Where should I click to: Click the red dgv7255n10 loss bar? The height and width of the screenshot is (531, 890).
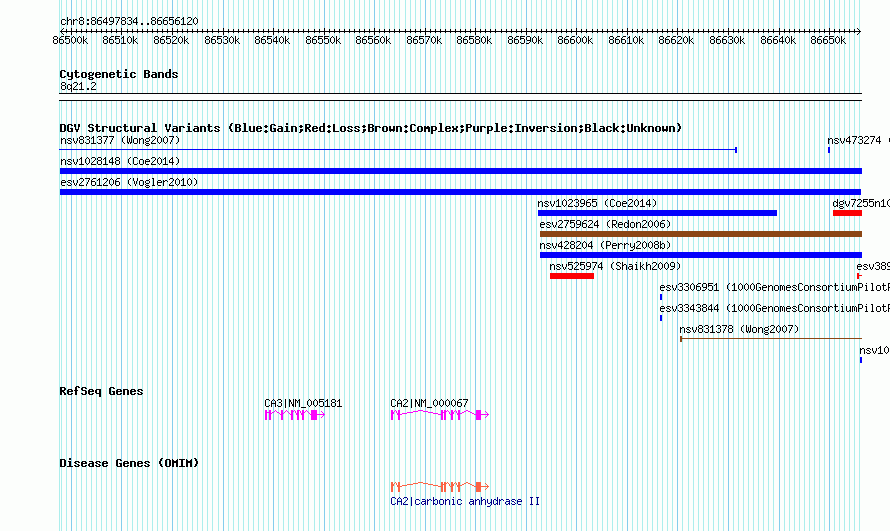pos(847,213)
